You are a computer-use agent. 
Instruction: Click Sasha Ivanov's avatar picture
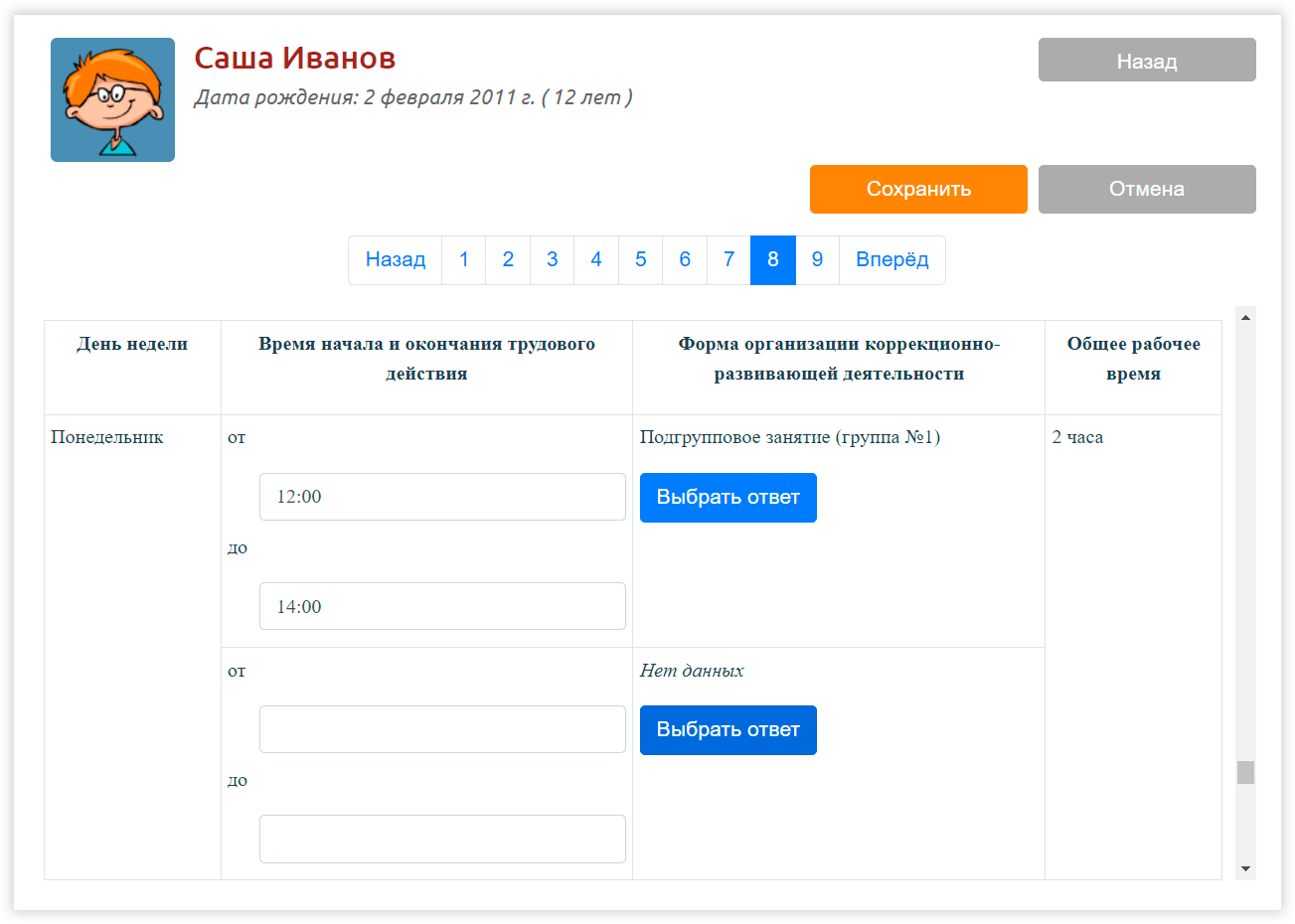112,99
